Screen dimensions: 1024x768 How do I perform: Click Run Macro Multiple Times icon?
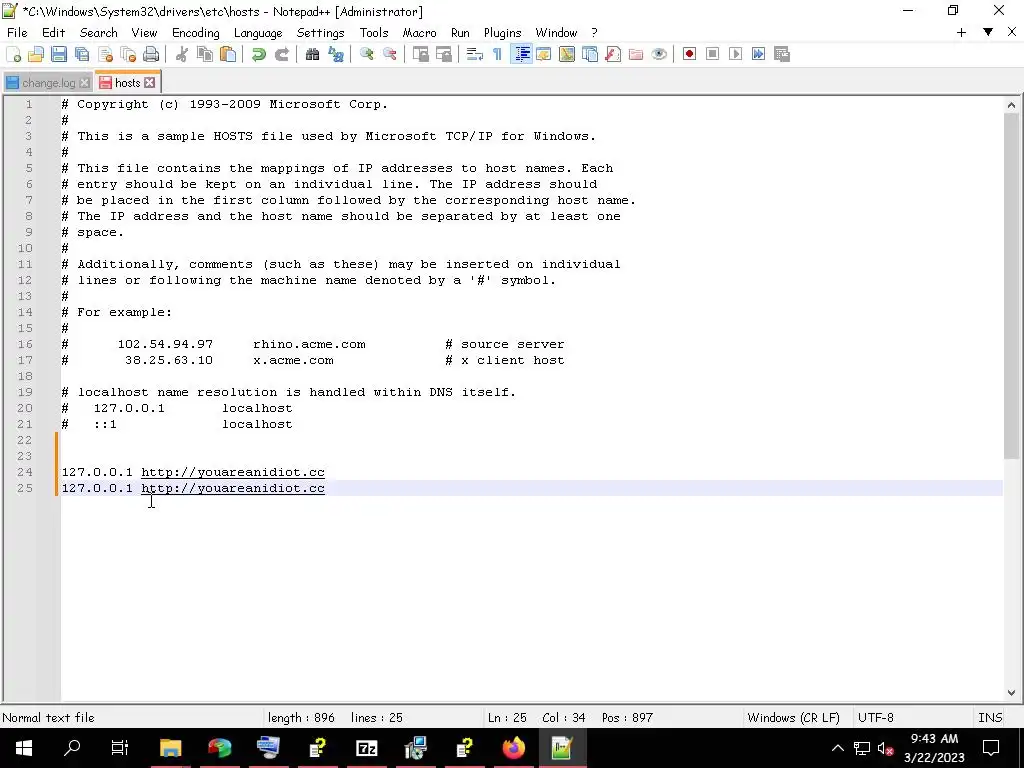pos(758,54)
